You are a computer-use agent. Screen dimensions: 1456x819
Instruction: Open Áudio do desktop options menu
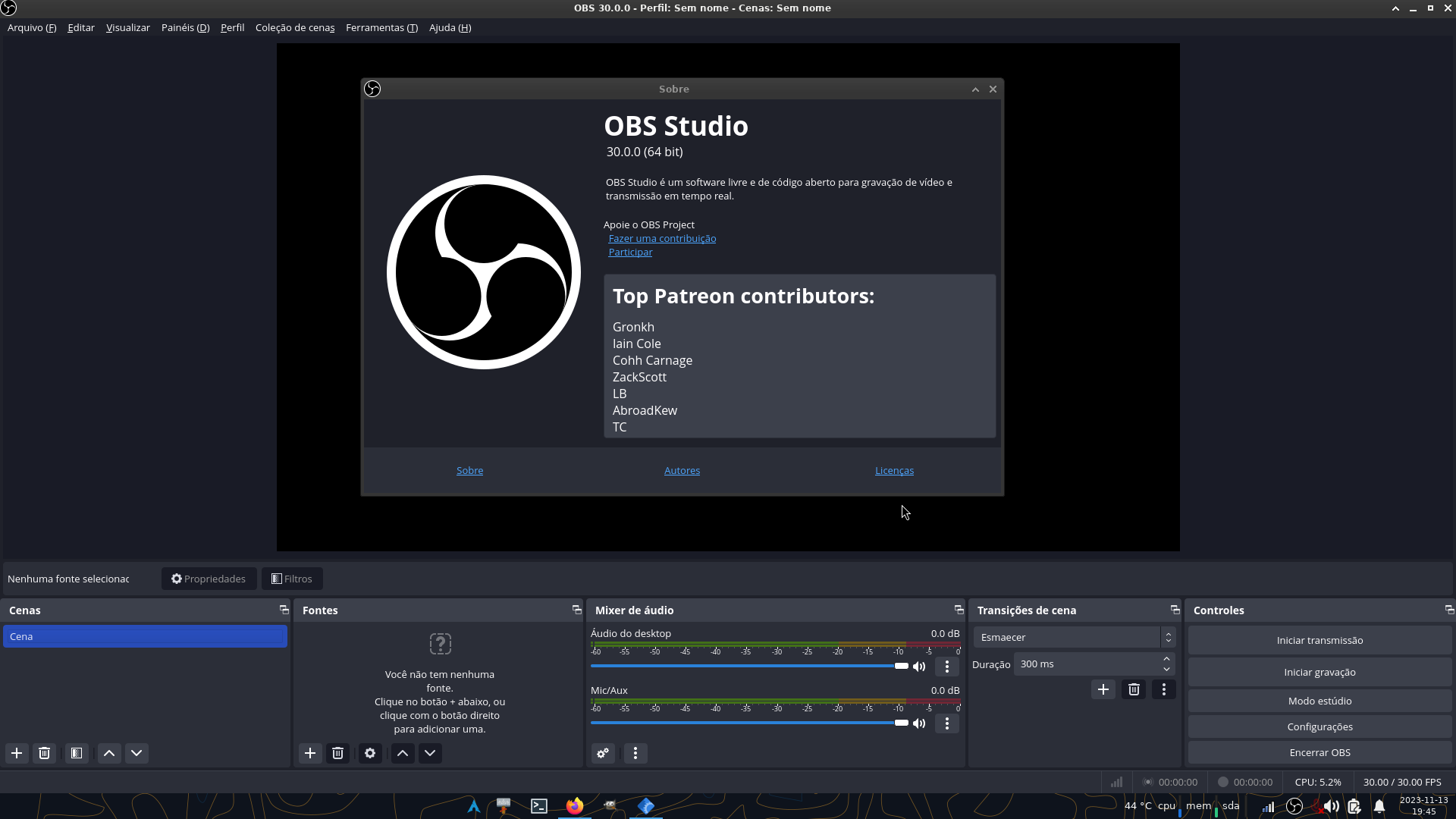pos(946,667)
